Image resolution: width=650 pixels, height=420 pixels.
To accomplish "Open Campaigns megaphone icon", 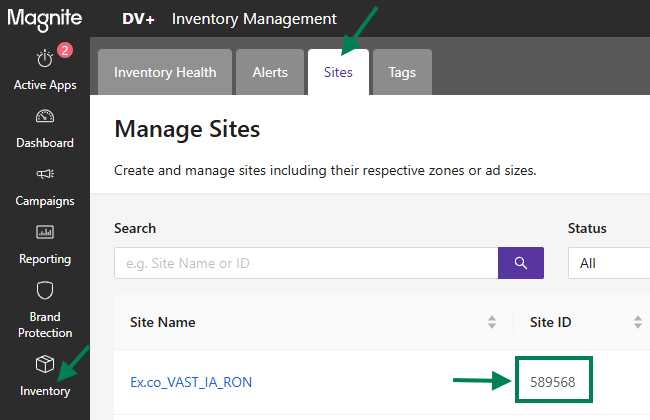I will coord(45,174).
